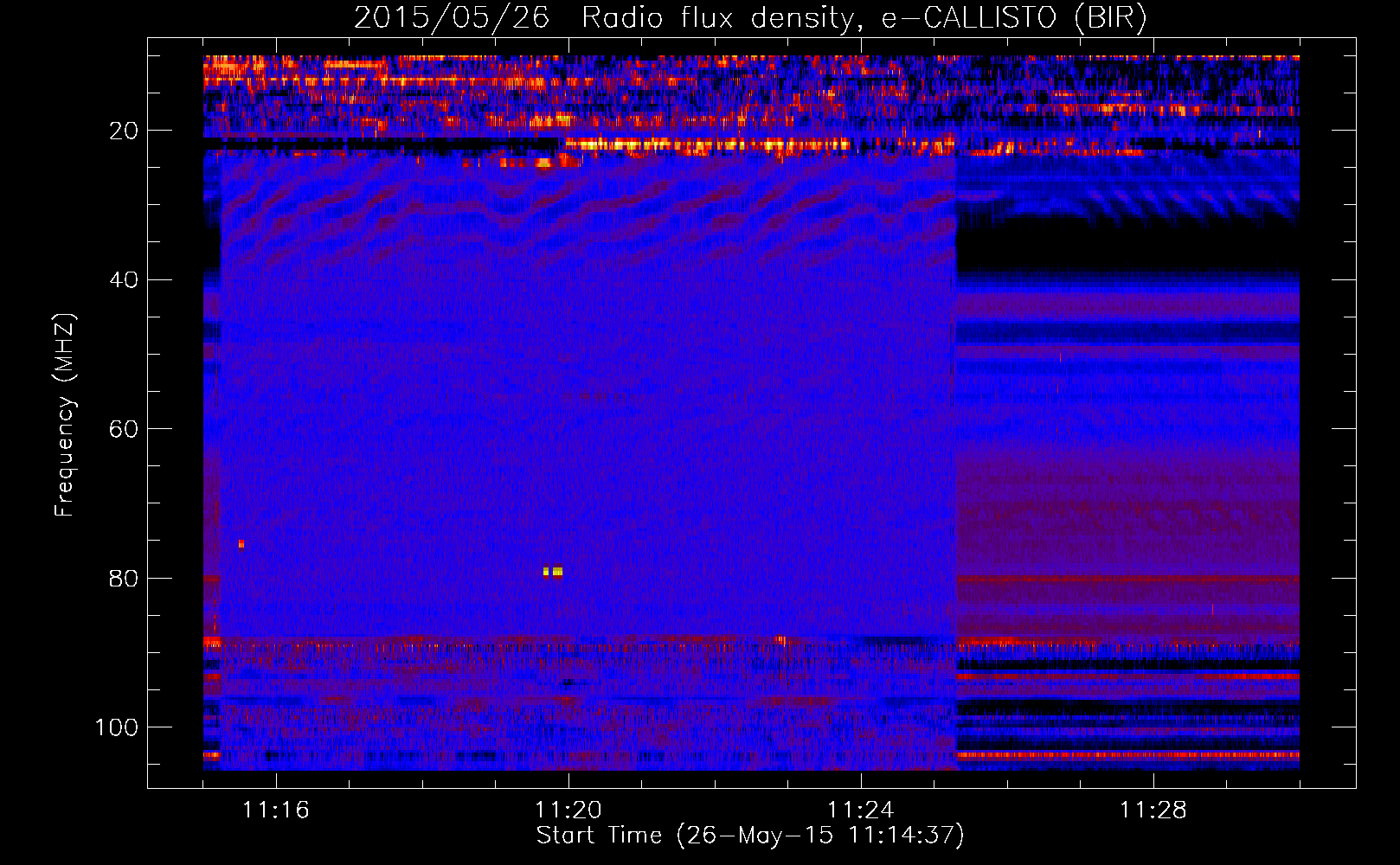Click the 'Start Time (26-May-15 11:14:37)' axis label
The image size is (1400, 865).
click(749, 836)
